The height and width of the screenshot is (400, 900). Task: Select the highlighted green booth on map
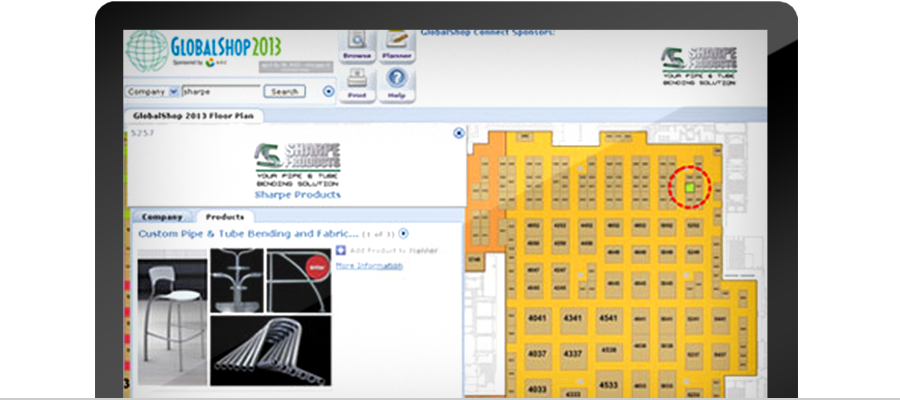690,188
